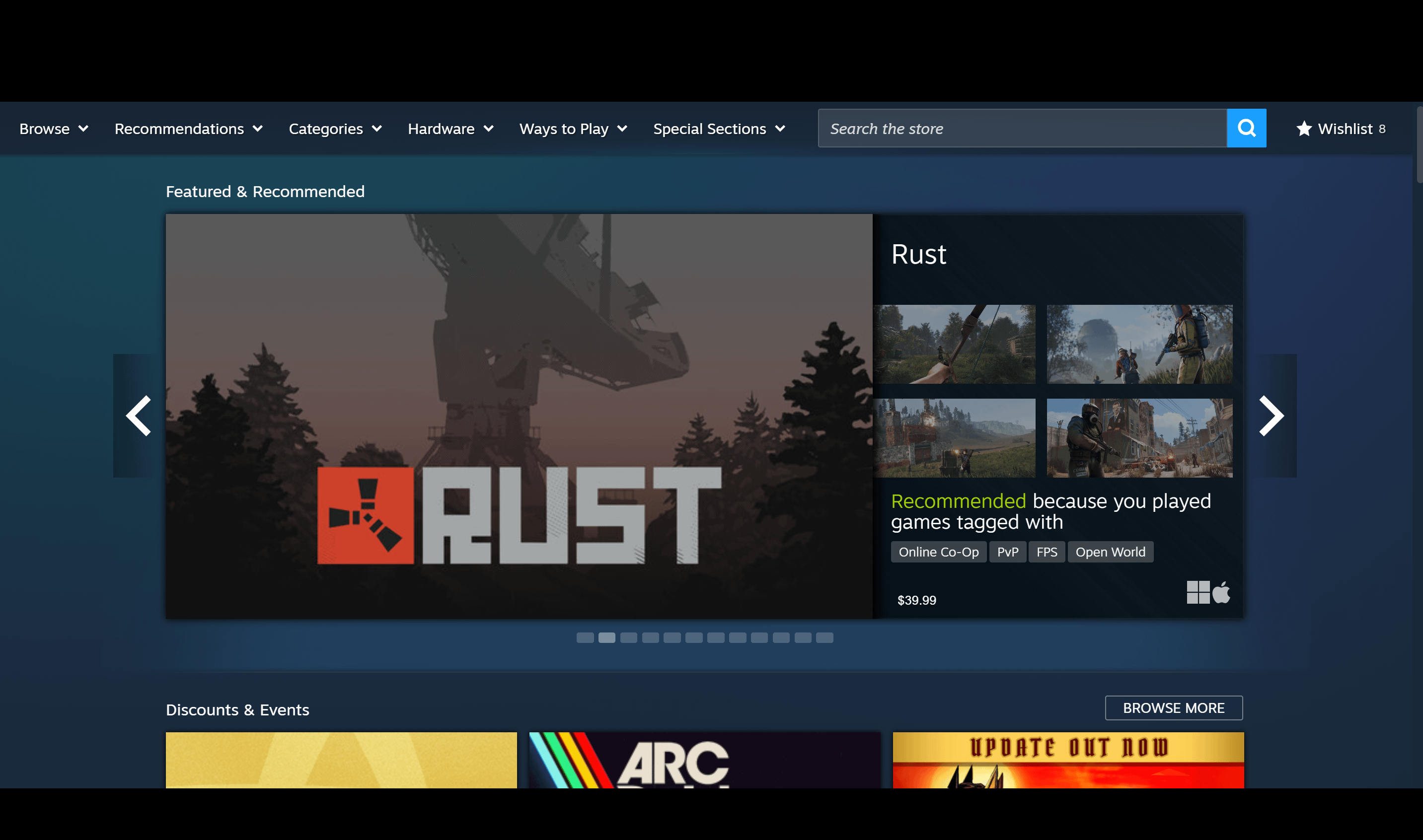Open the Ways to Play menu
Image resolution: width=1423 pixels, height=840 pixels.
573,129
